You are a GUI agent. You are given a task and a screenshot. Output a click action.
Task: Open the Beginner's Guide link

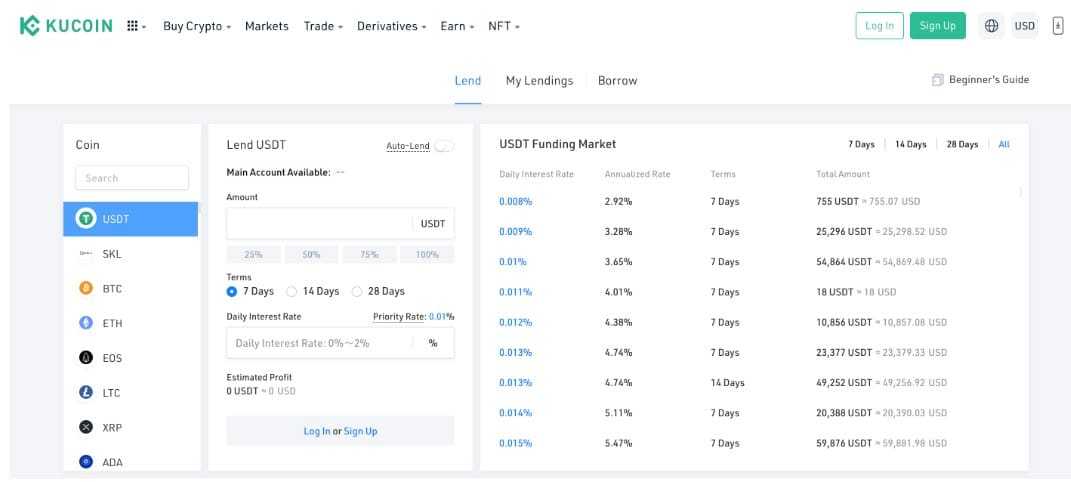click(988, 80)
